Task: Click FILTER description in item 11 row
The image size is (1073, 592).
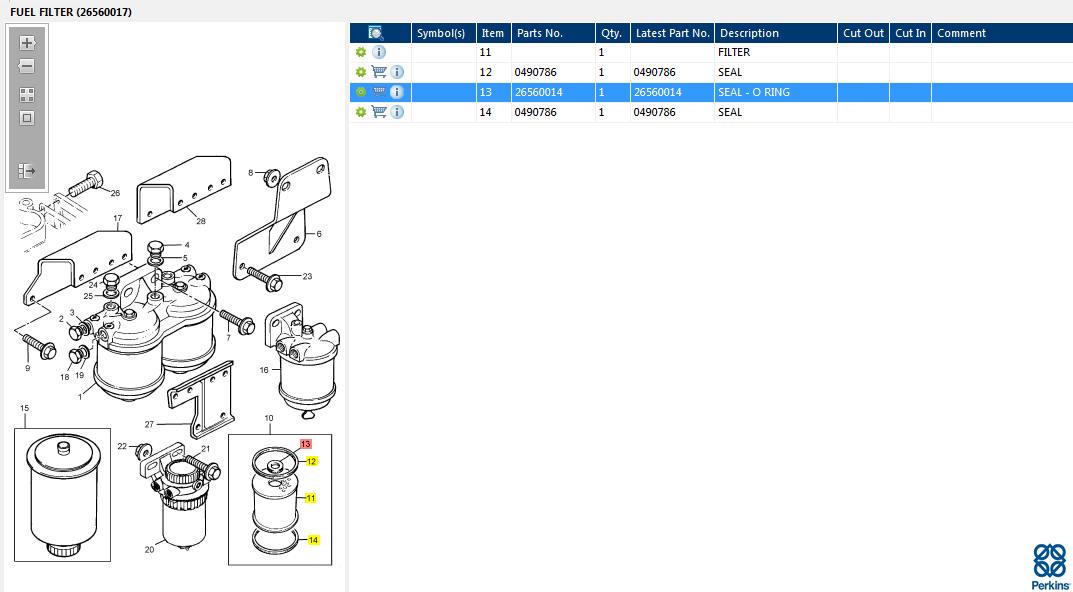Action: coord(734,52)
